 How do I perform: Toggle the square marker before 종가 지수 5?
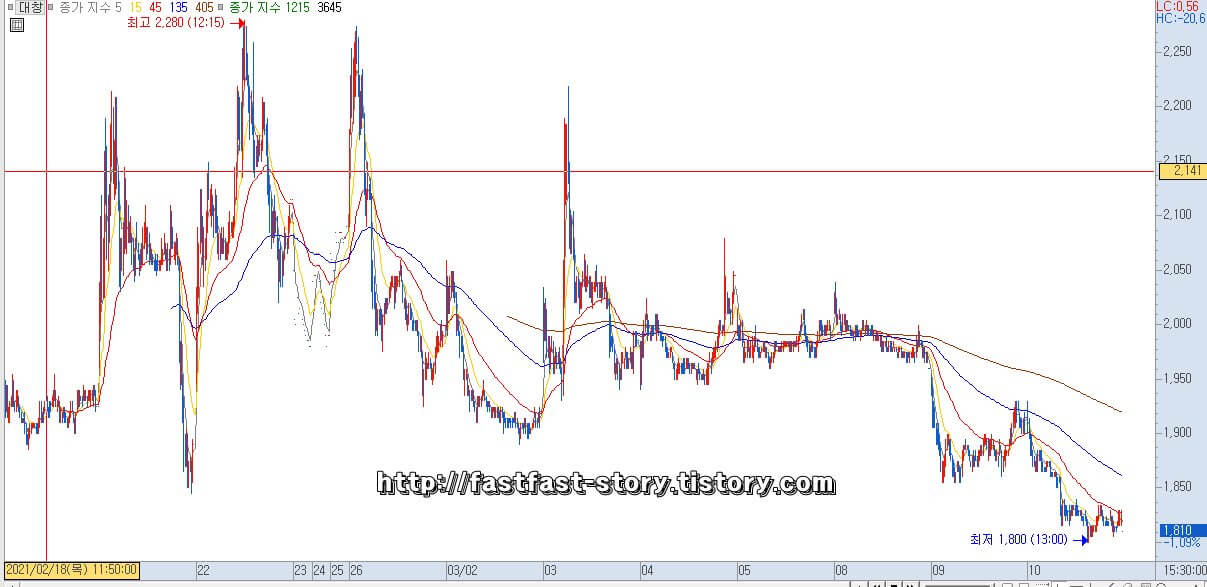coord(53,8)
